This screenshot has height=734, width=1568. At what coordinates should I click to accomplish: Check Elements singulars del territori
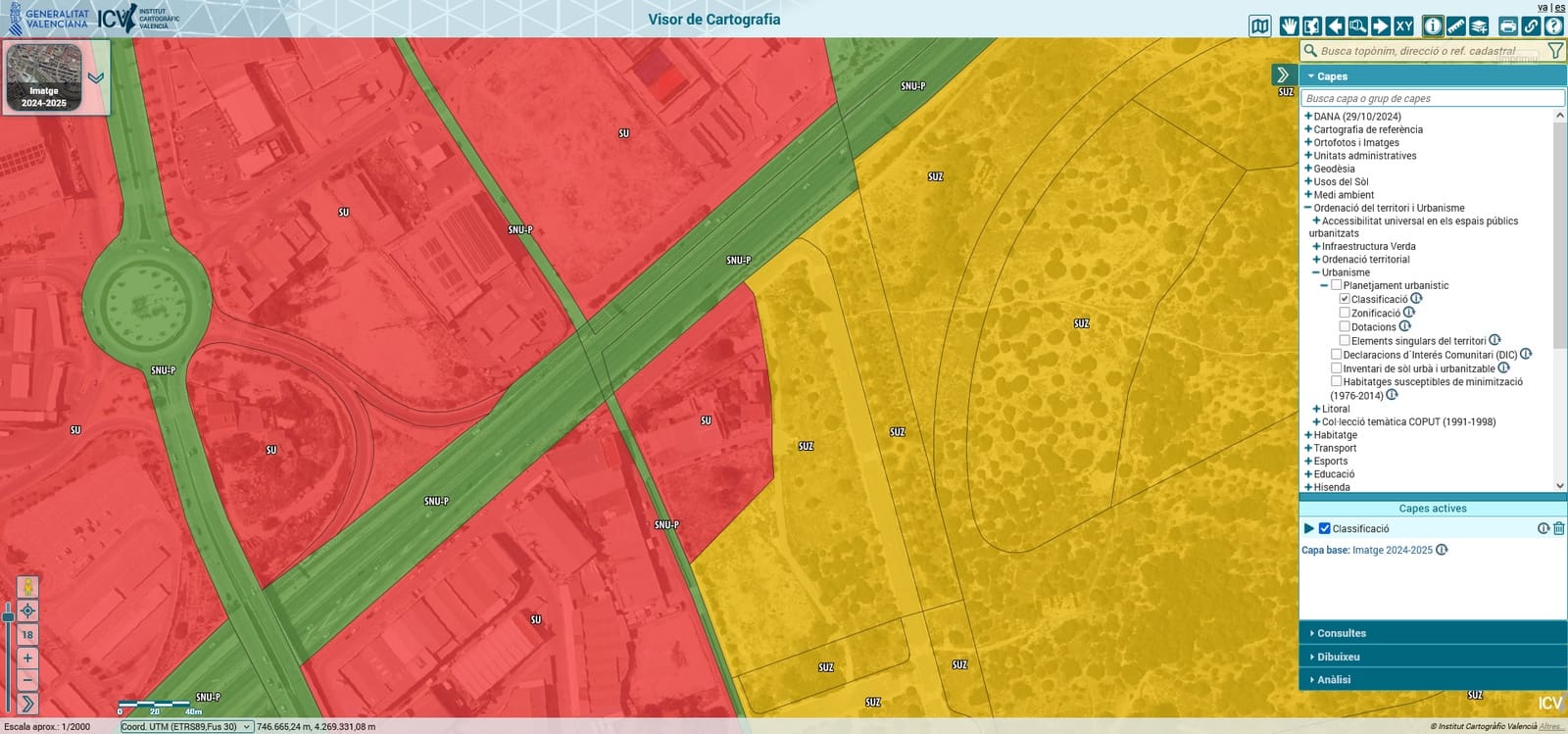coord(1345,340)
